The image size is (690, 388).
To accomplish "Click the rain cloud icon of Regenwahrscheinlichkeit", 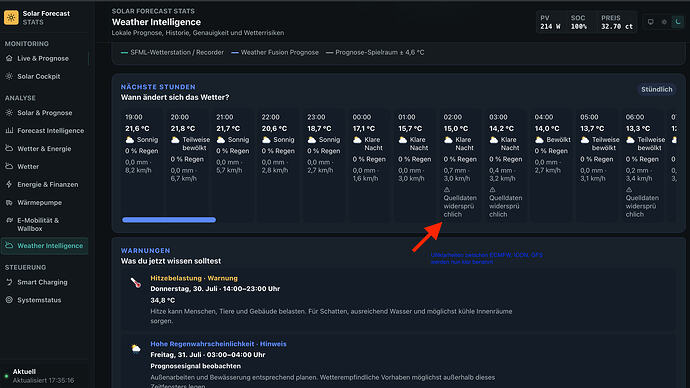I will pyautogui.click(x=136, y=348).
